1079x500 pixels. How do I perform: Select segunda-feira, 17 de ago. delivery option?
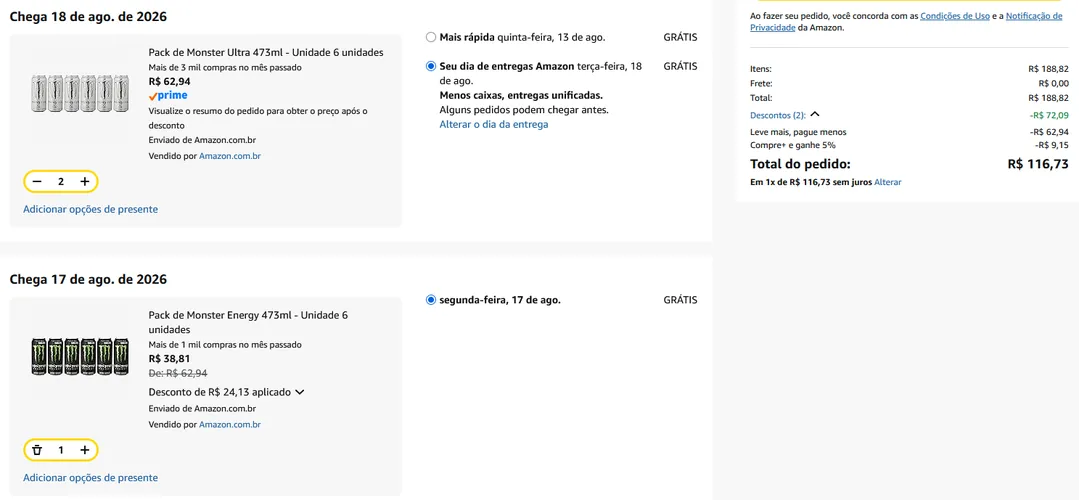431,300
